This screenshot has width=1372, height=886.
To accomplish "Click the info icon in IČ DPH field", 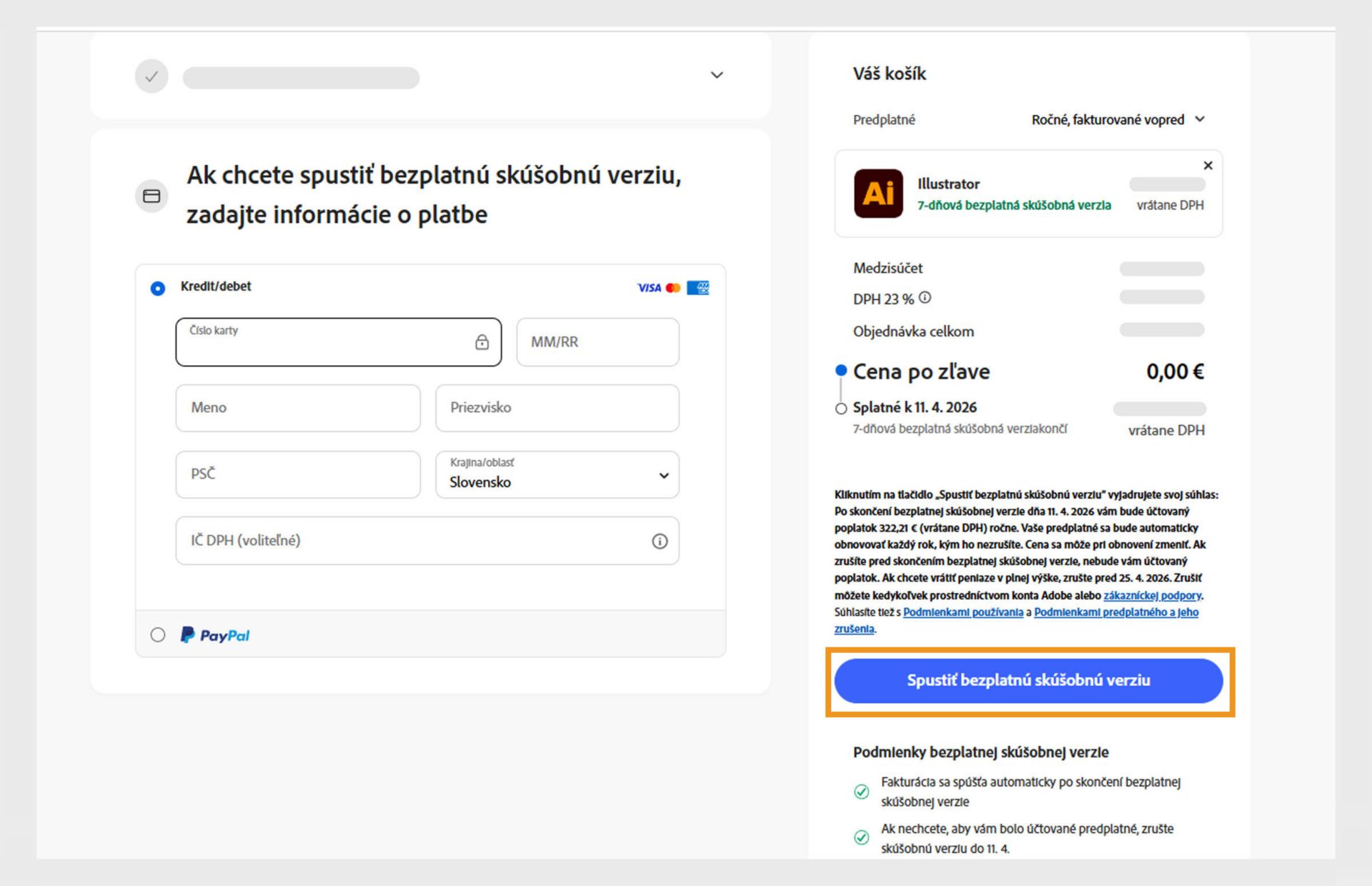I will tap(659, 541).
